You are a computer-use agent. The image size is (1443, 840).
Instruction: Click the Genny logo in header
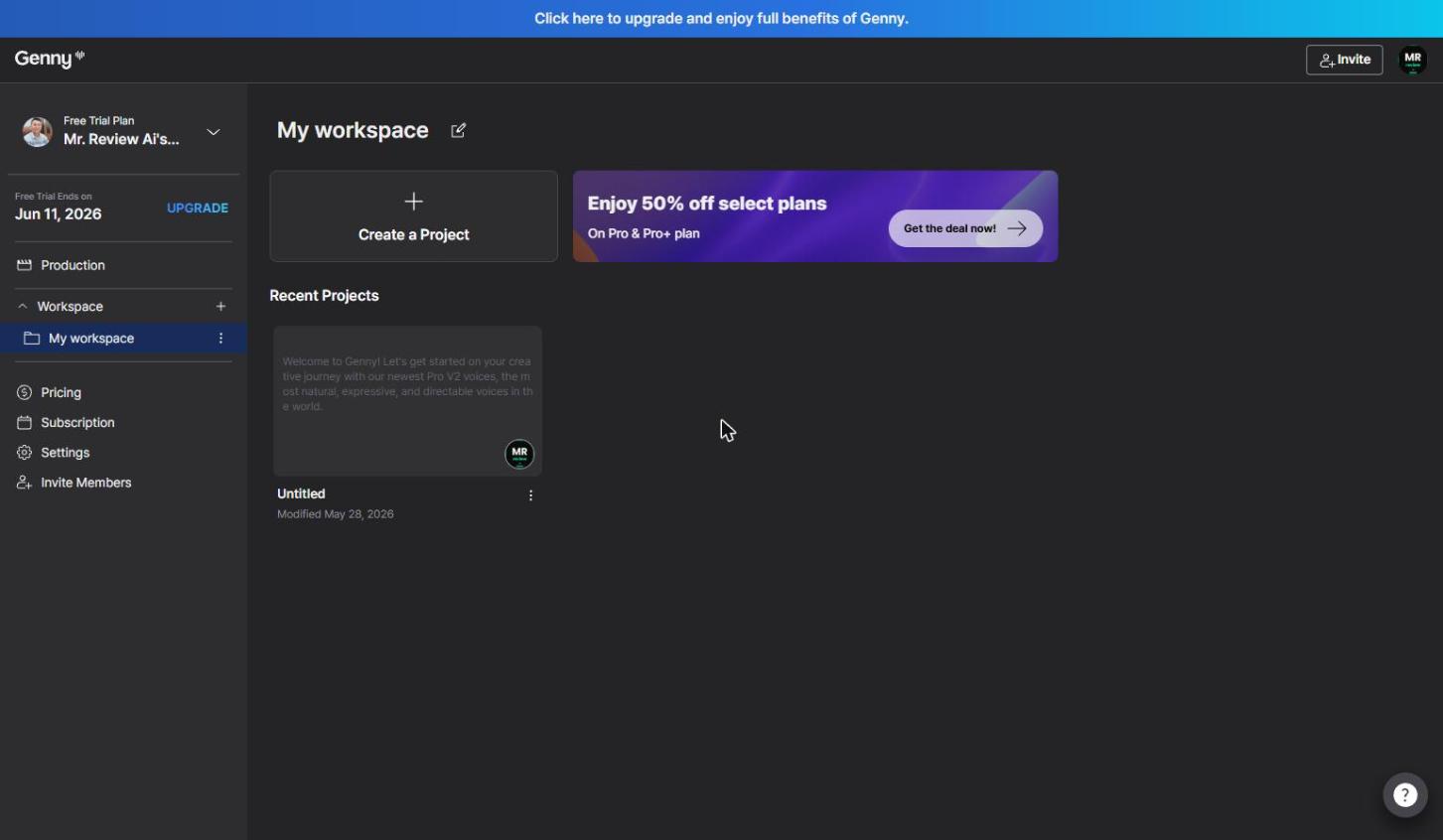pos(50,59)
